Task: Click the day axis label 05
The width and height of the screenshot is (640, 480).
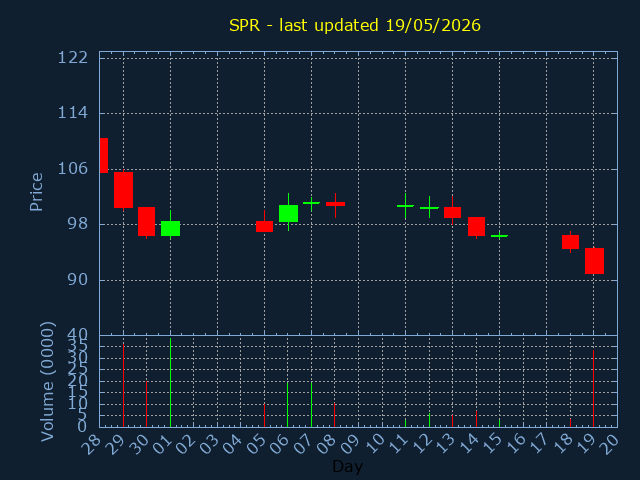Action: tap(256, 444)
